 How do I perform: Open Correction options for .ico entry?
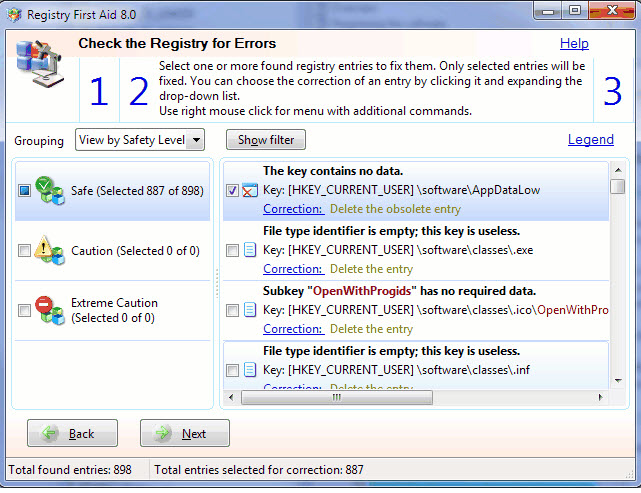point(293,329)
